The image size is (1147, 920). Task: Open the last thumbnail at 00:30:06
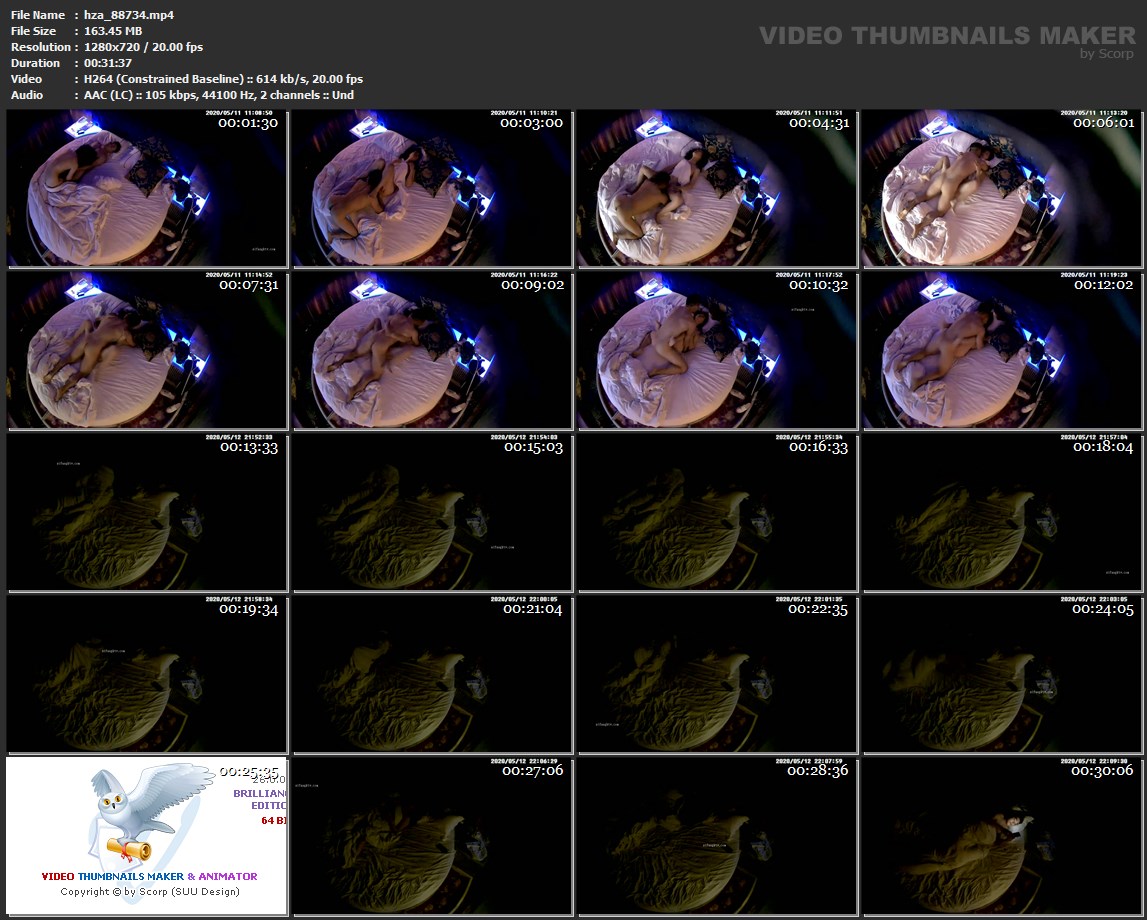[1003, 836]
